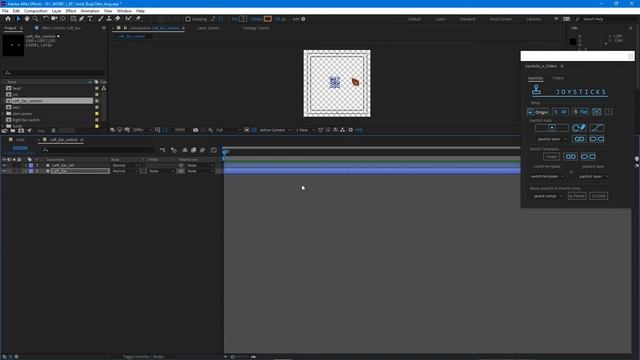The height and width of the screenshot is (360, 640).
Task: Click the crossed-arrows setup icon in Joysticks
Action: click(596, 112)
